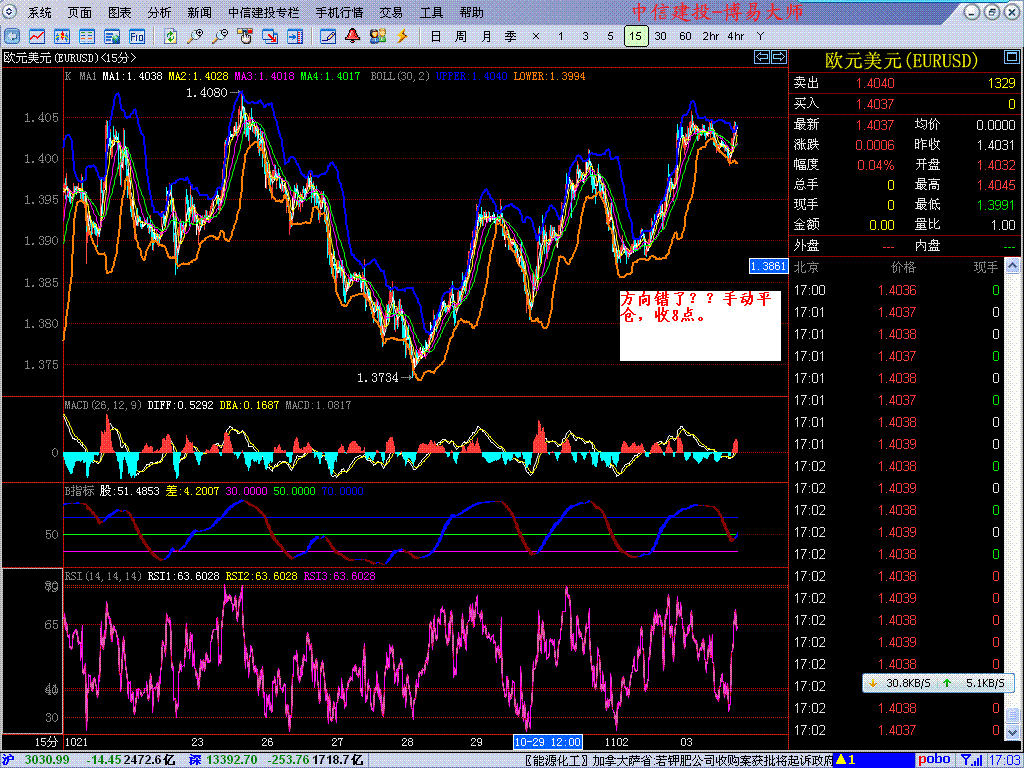Screen dimensions: 1024x768
Task: Open the quote list table icon
Action: click(87, 36)
